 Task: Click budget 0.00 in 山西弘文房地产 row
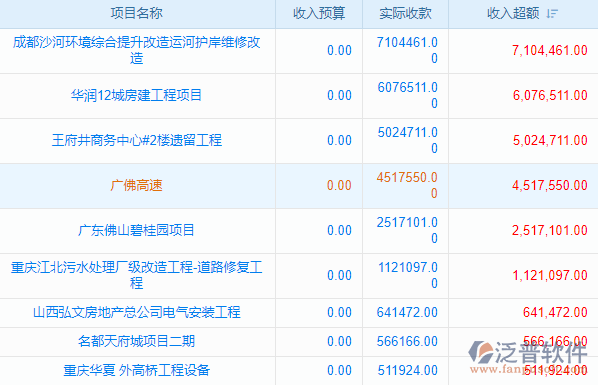339,312
